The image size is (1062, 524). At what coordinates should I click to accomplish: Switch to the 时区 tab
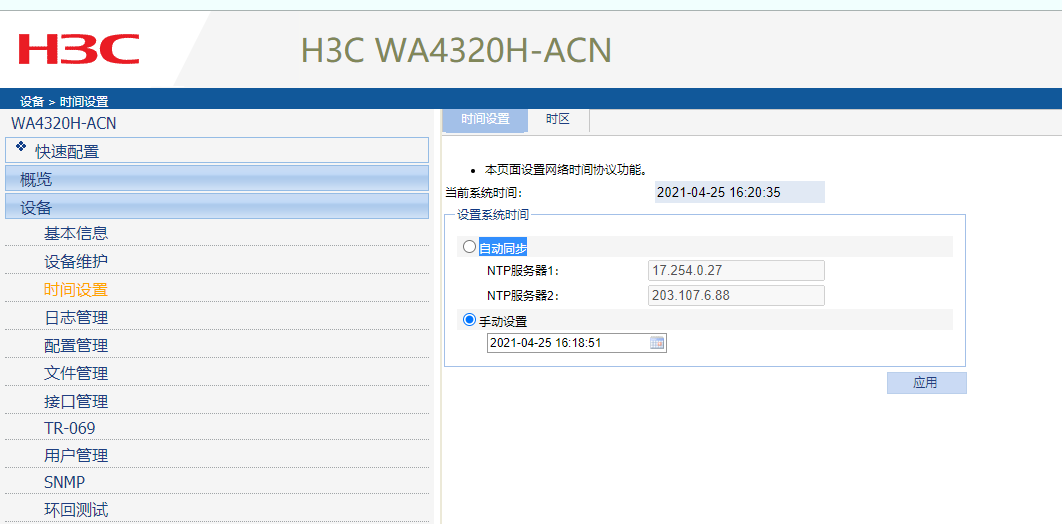point(558,120)
